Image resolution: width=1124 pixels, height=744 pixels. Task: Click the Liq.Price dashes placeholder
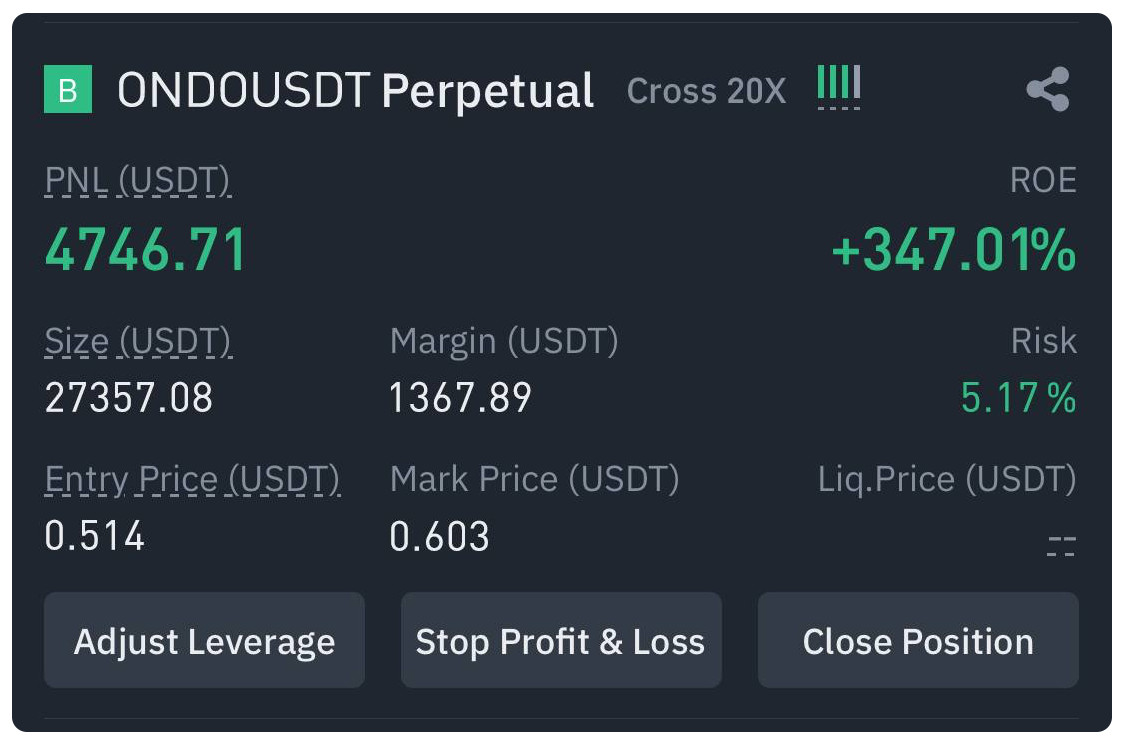tap(1062, 546)
